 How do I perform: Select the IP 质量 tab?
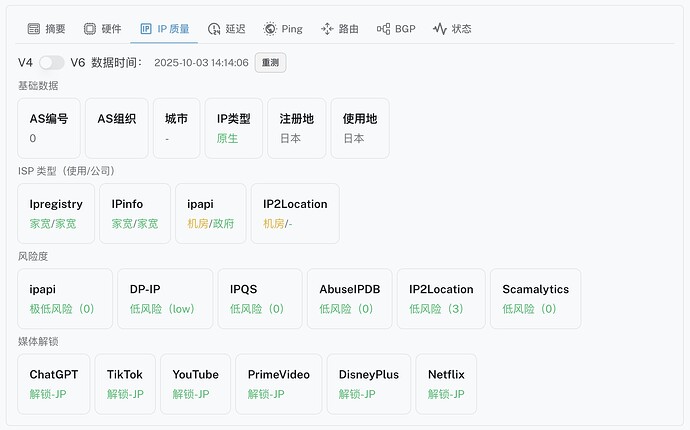click(x=164, y=29)
